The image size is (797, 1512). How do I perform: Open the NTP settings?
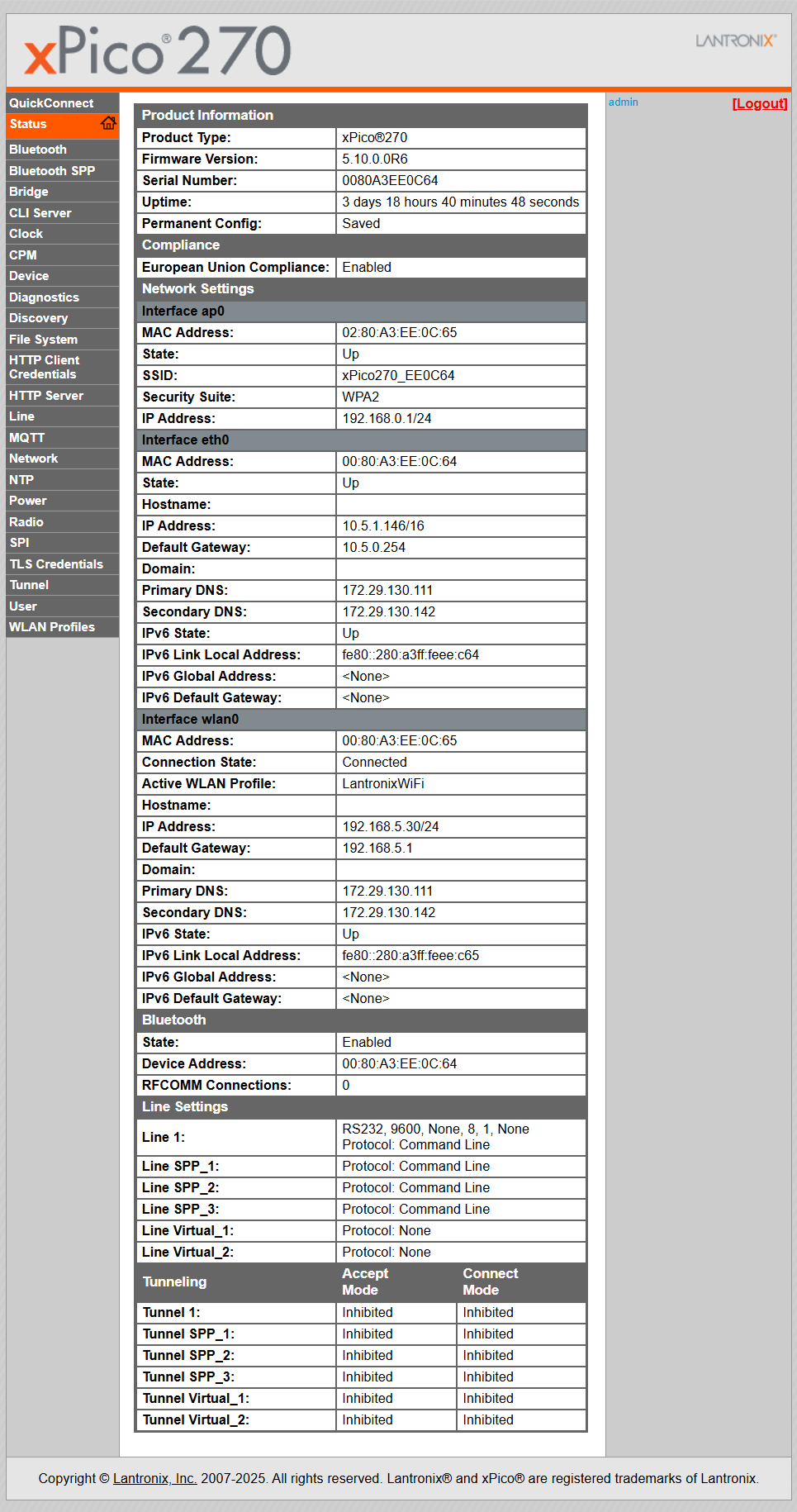point(63,480)
